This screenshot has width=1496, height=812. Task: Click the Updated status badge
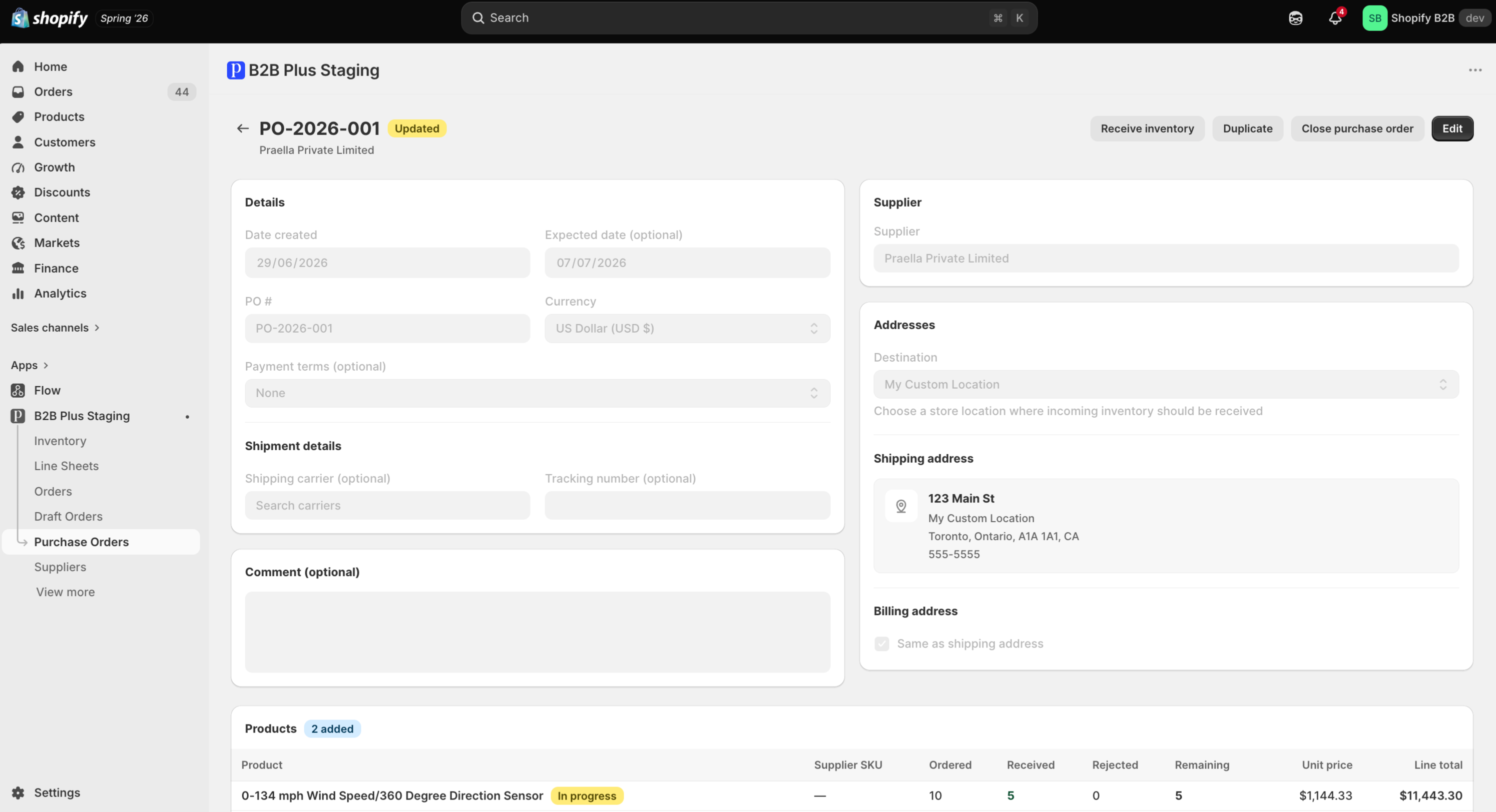click(417, 128)
